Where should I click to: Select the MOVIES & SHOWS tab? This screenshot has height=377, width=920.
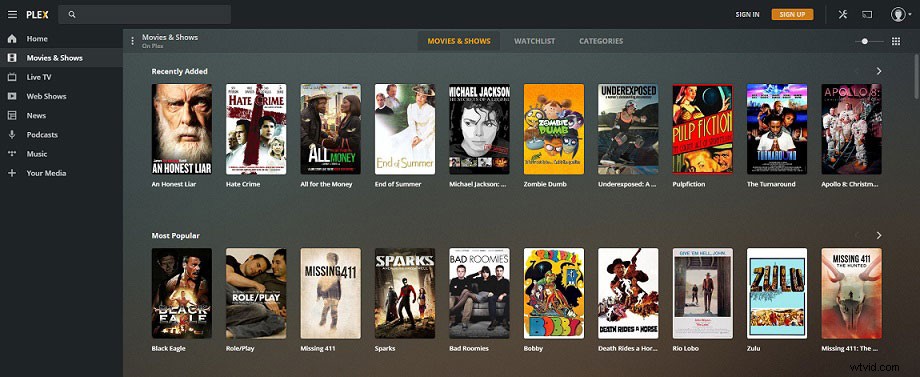(x=459, y=41)
